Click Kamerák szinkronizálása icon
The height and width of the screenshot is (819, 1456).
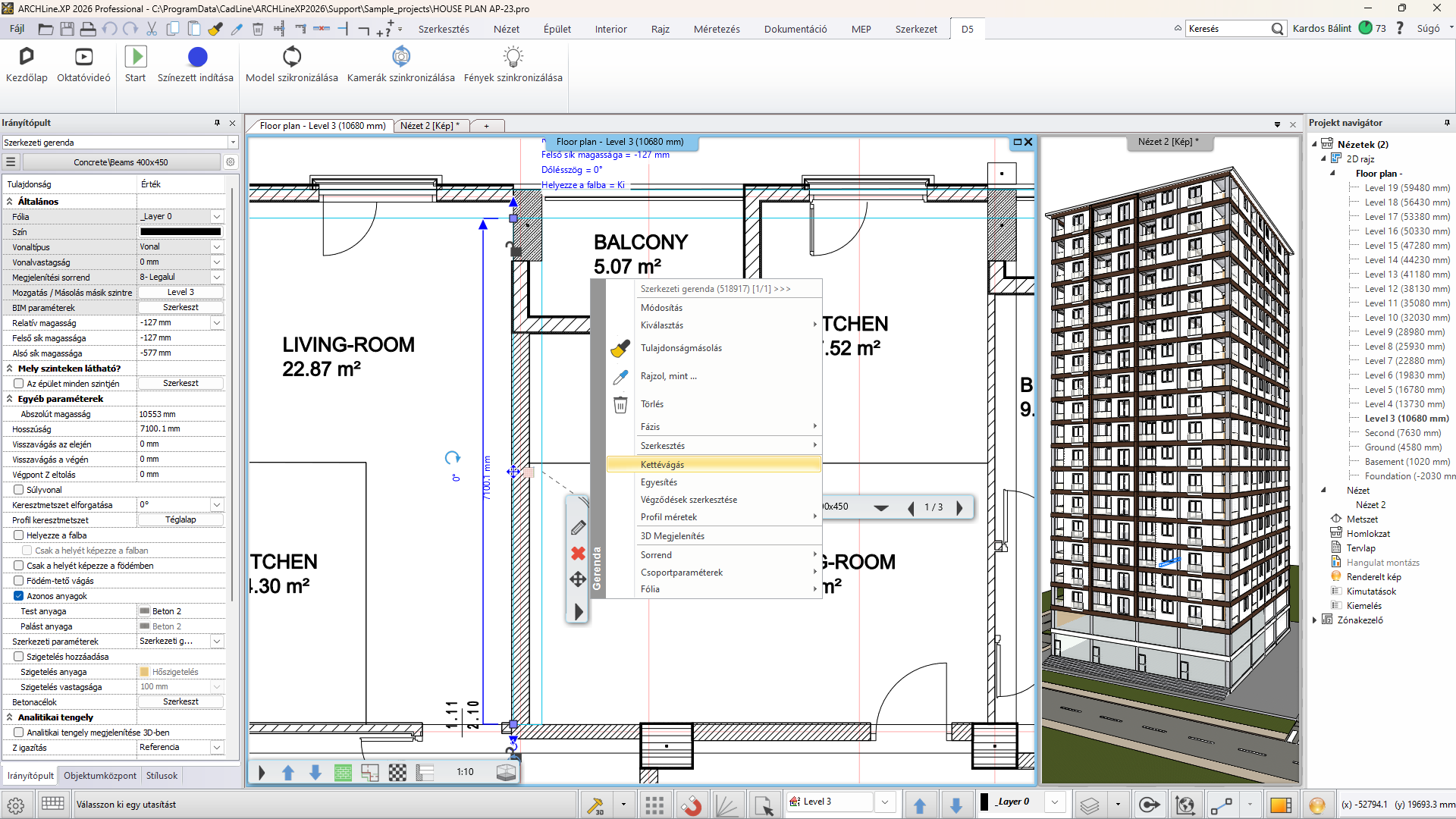tap(400, 58)
